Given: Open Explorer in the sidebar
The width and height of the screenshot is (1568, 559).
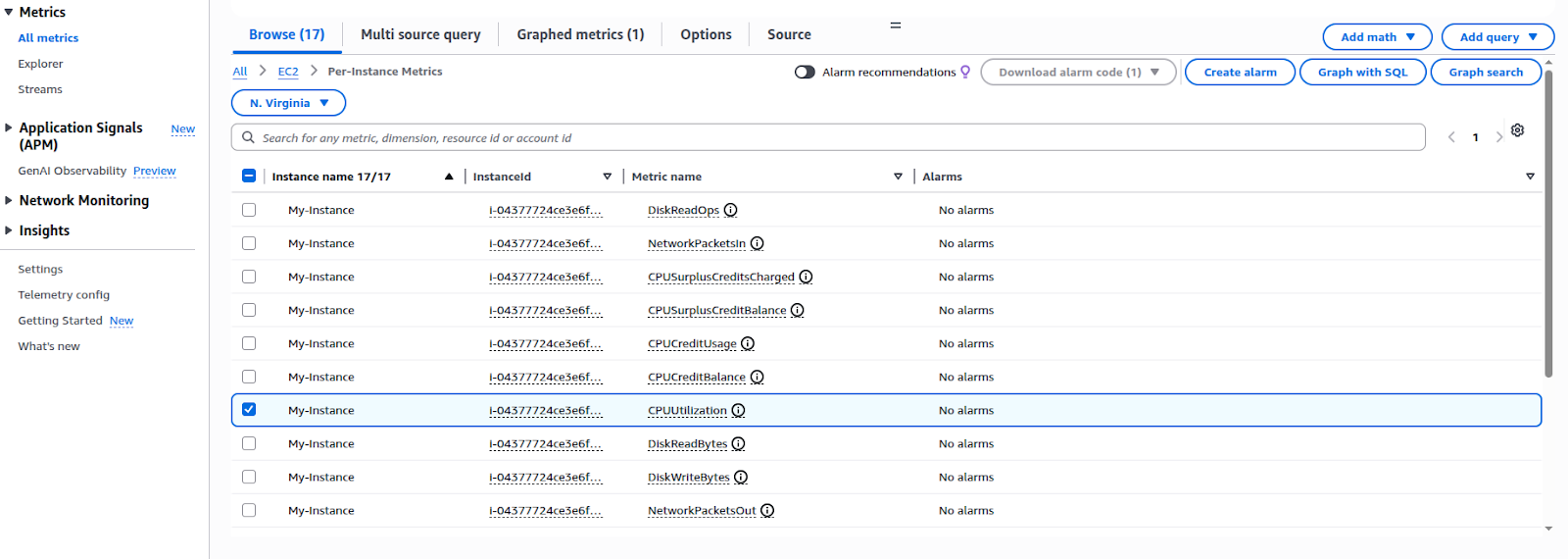Looking at the screenshot, I should point(40,64).
